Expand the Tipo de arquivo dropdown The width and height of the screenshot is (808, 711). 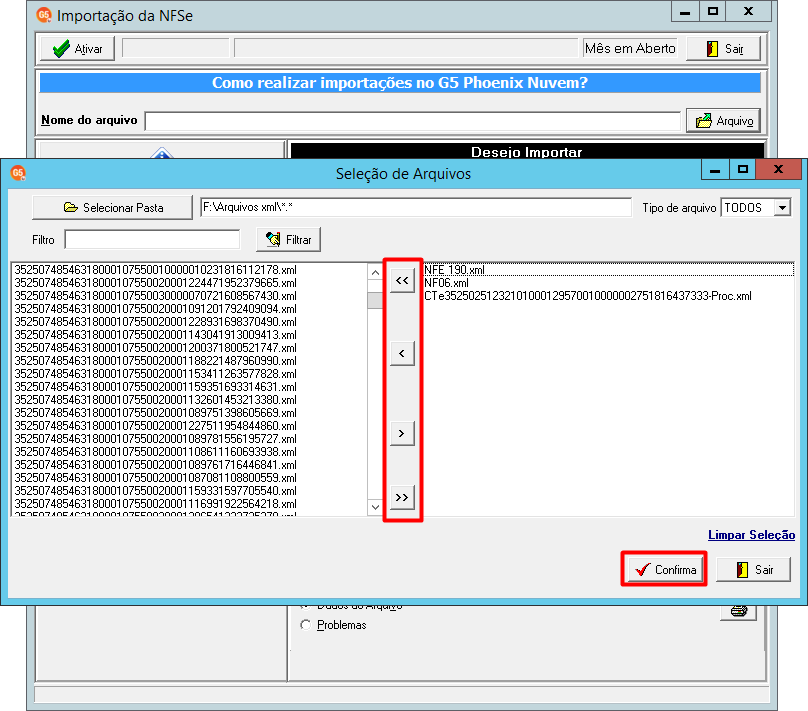coord(783,208)
